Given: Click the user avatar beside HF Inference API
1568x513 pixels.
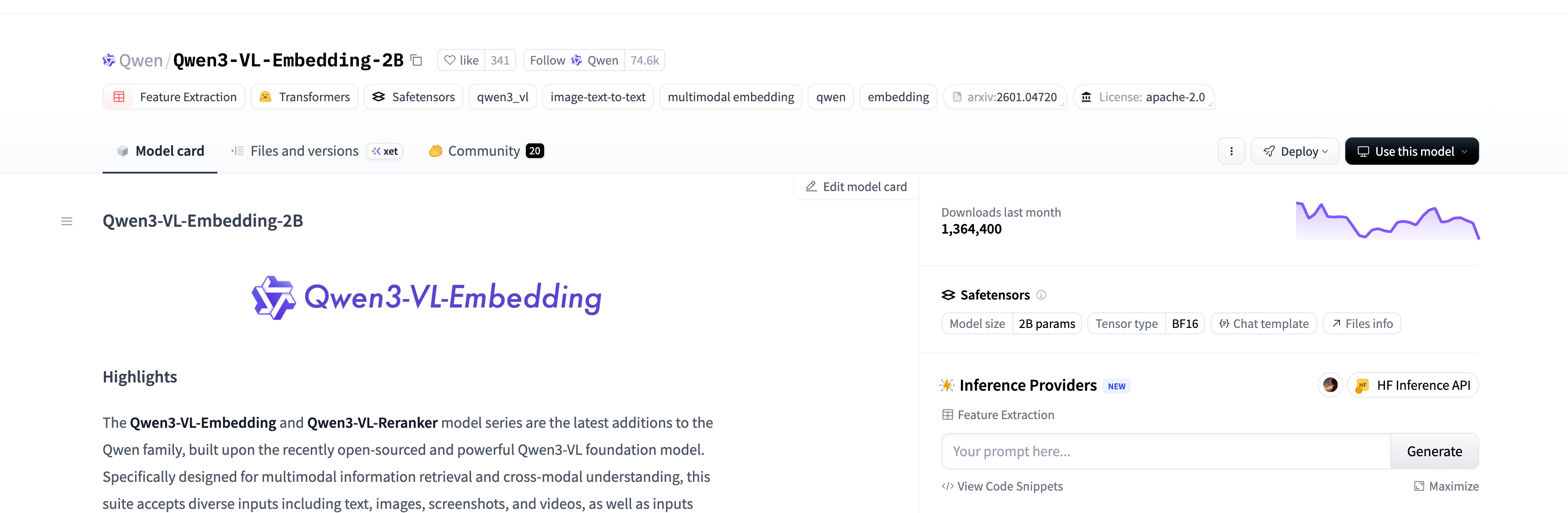Looking at the screenshot, I should (1330, 385).
